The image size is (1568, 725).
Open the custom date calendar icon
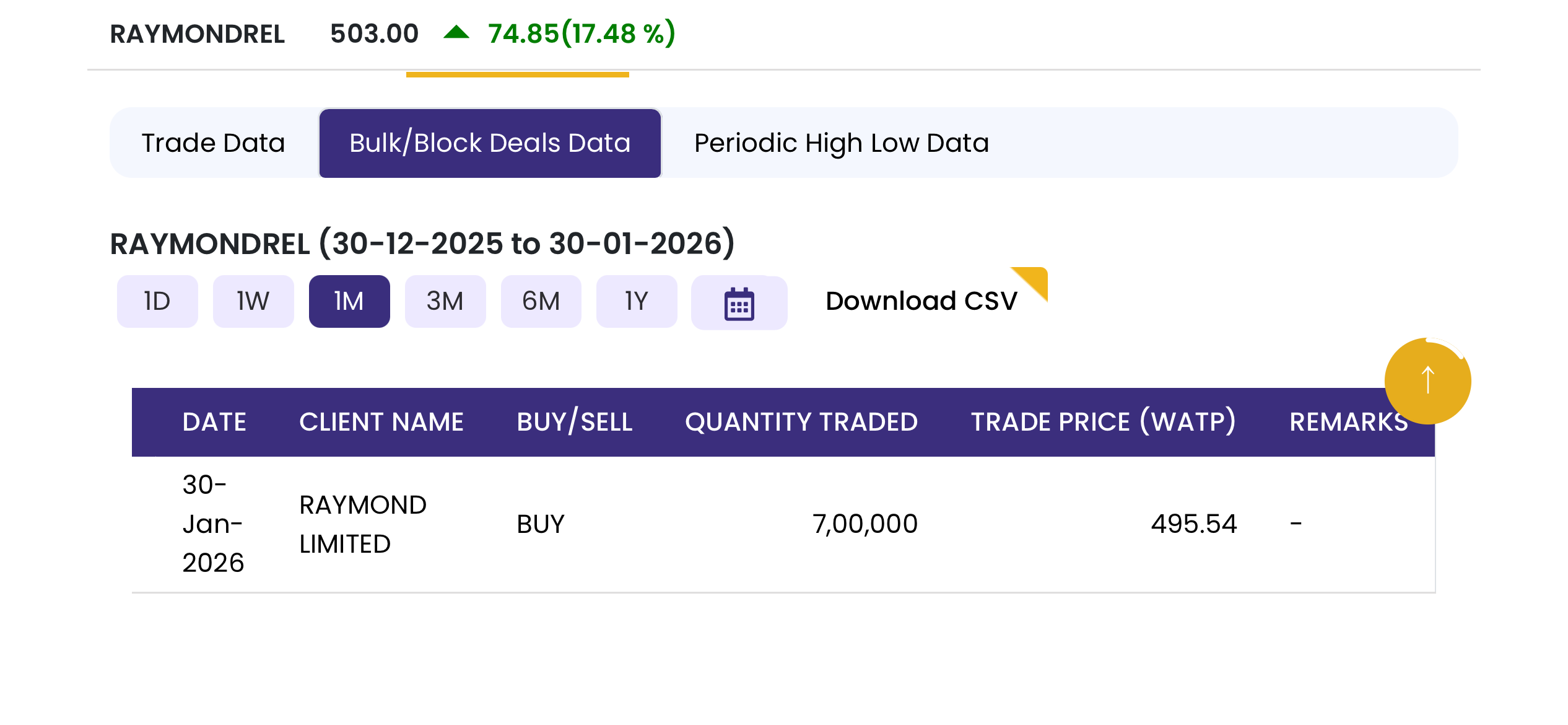pos(739,303)
